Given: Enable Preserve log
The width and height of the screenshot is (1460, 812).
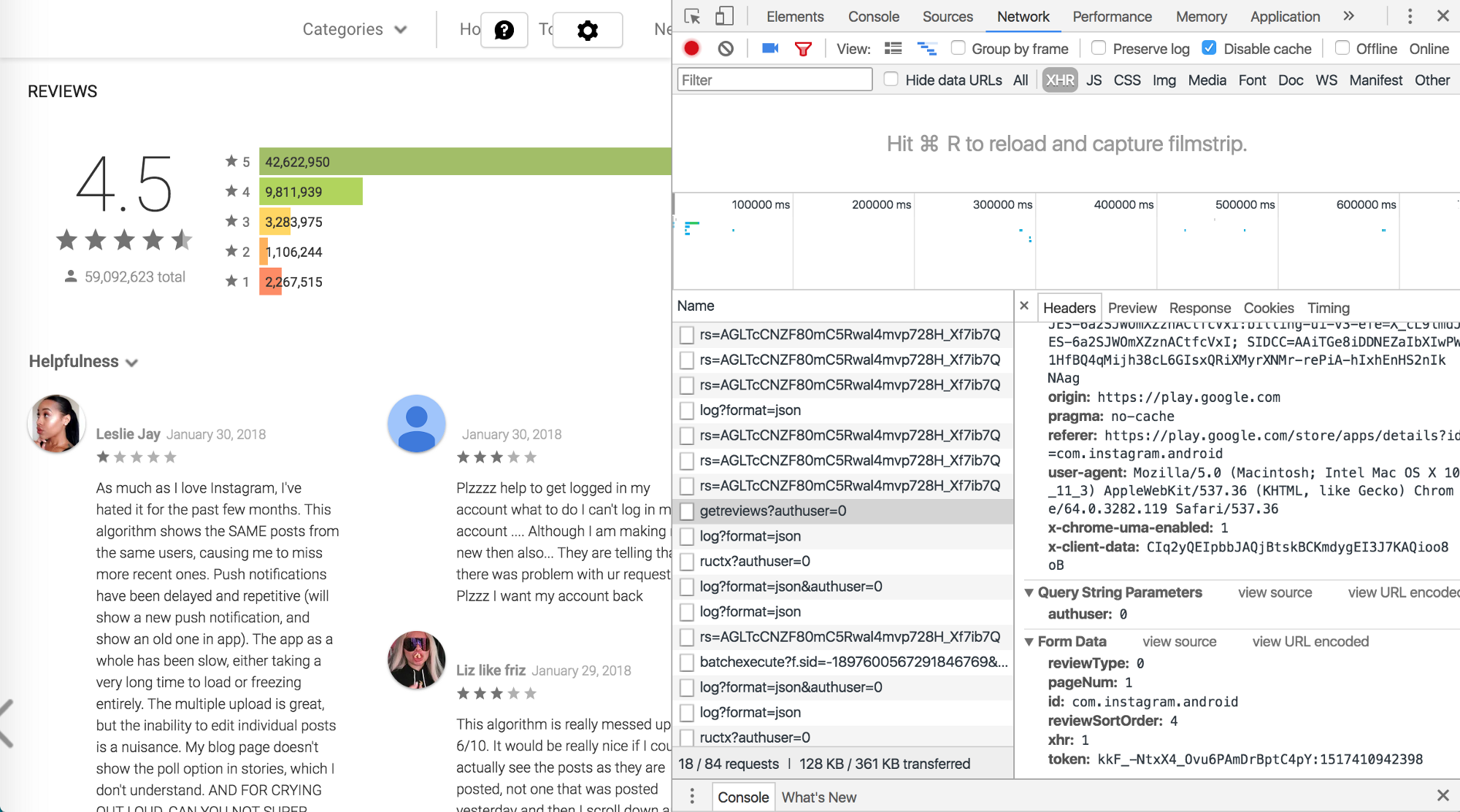Looking at the screenshot, I should 1099,48.
